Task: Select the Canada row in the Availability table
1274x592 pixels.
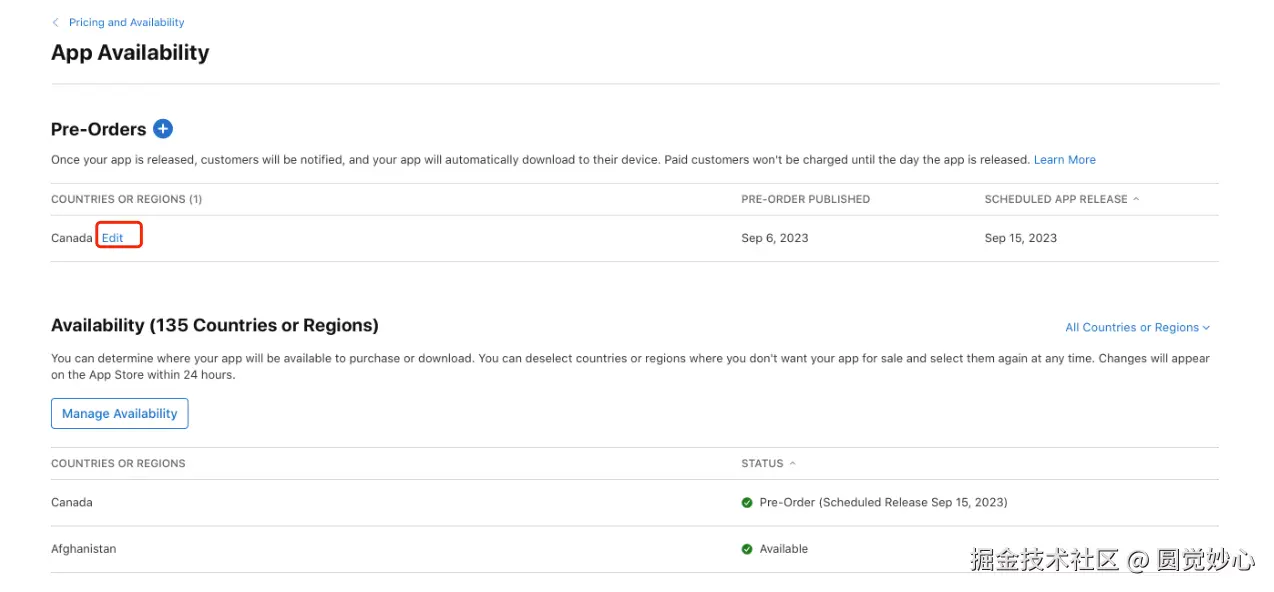Action: 72,502
